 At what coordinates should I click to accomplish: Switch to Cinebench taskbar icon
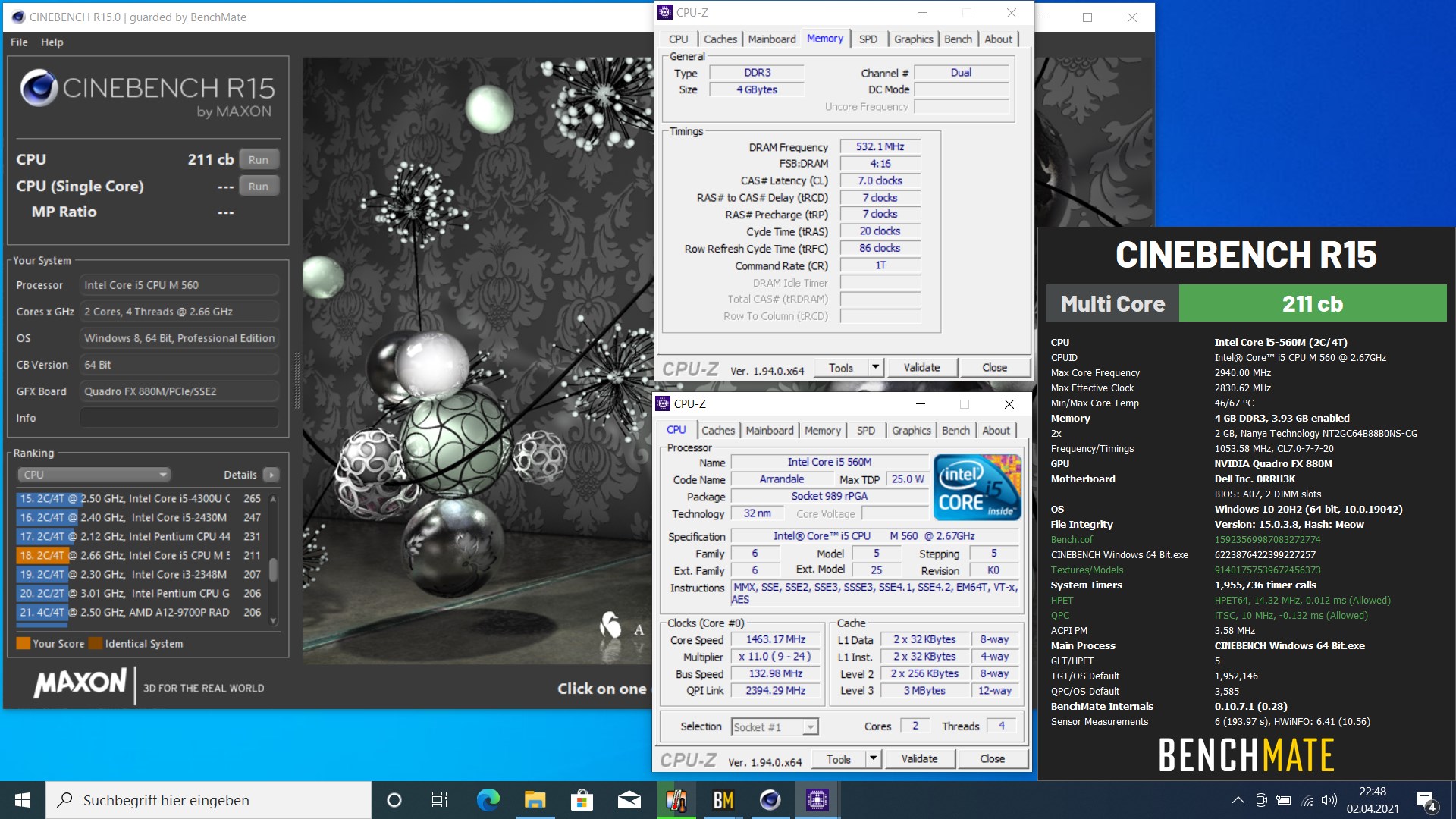[x=770, y=800]
